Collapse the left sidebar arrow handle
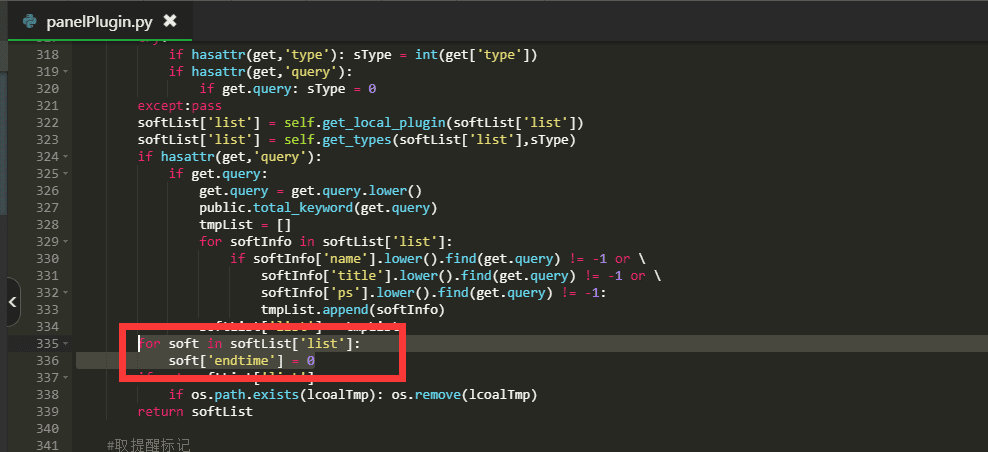Viewport: 988px width, 452px height. coord(12,303)
